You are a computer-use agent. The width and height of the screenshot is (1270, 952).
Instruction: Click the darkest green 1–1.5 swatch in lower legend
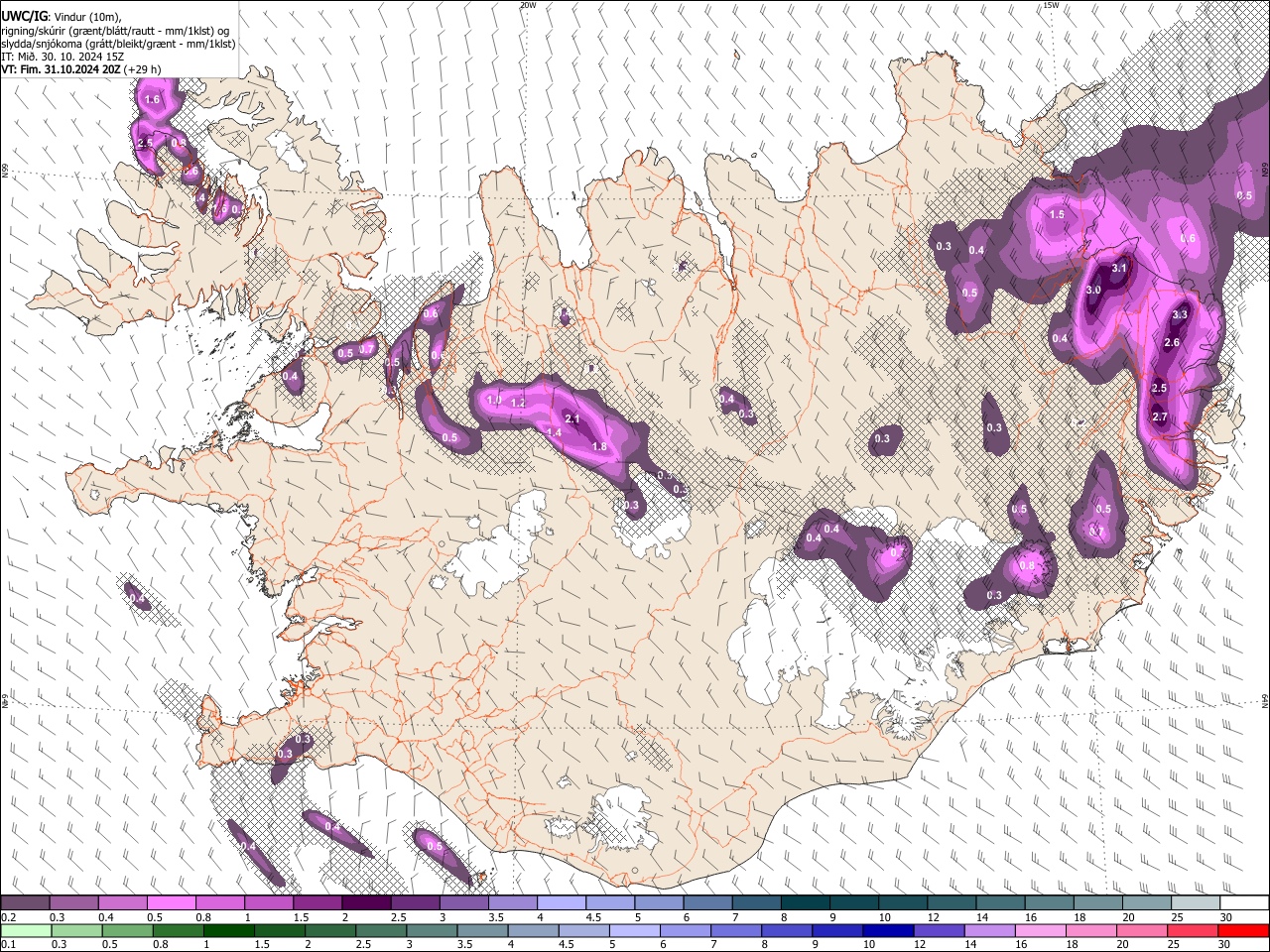tap(228, 931)
